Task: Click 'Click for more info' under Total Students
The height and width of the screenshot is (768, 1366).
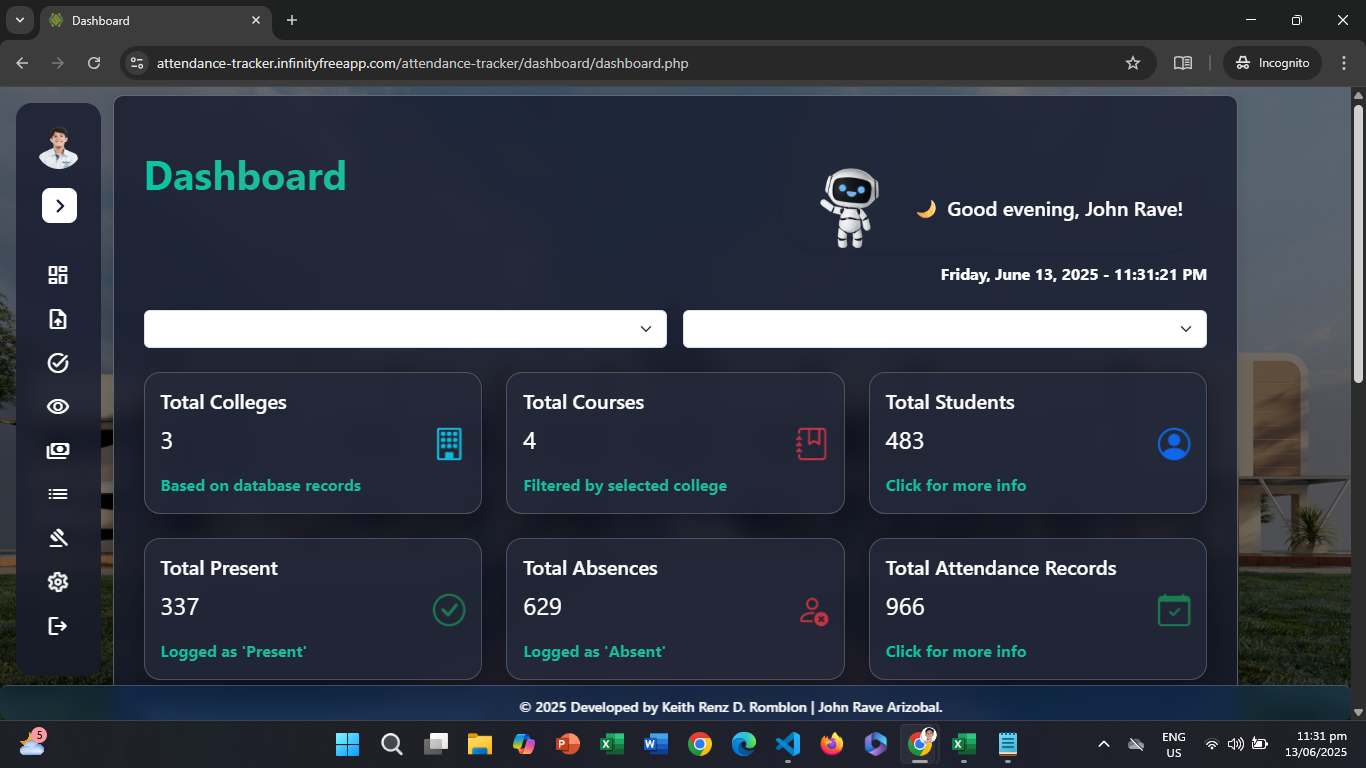Action: point(956,485)
